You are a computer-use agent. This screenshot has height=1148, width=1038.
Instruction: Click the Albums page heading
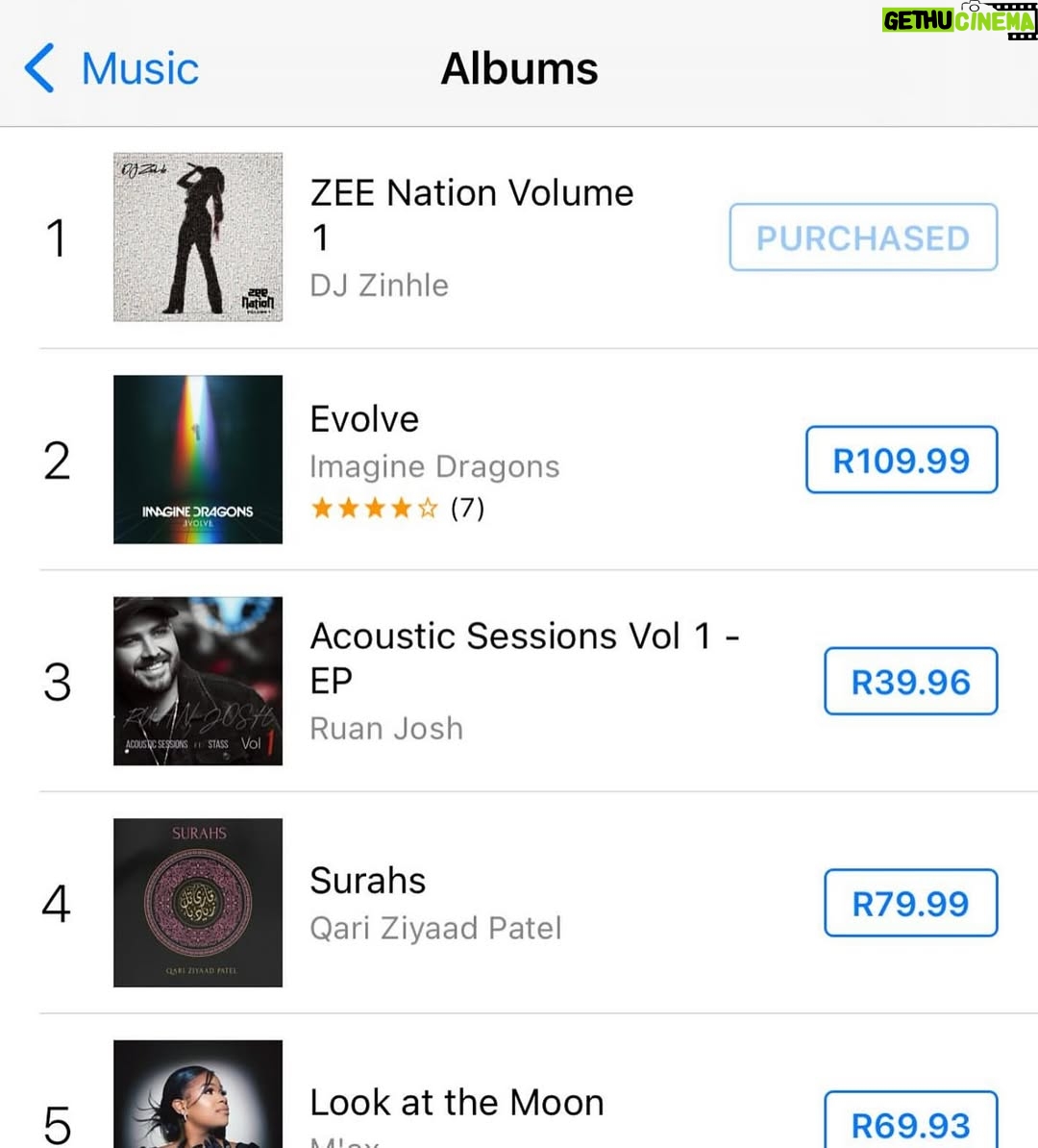click(519, 69)
